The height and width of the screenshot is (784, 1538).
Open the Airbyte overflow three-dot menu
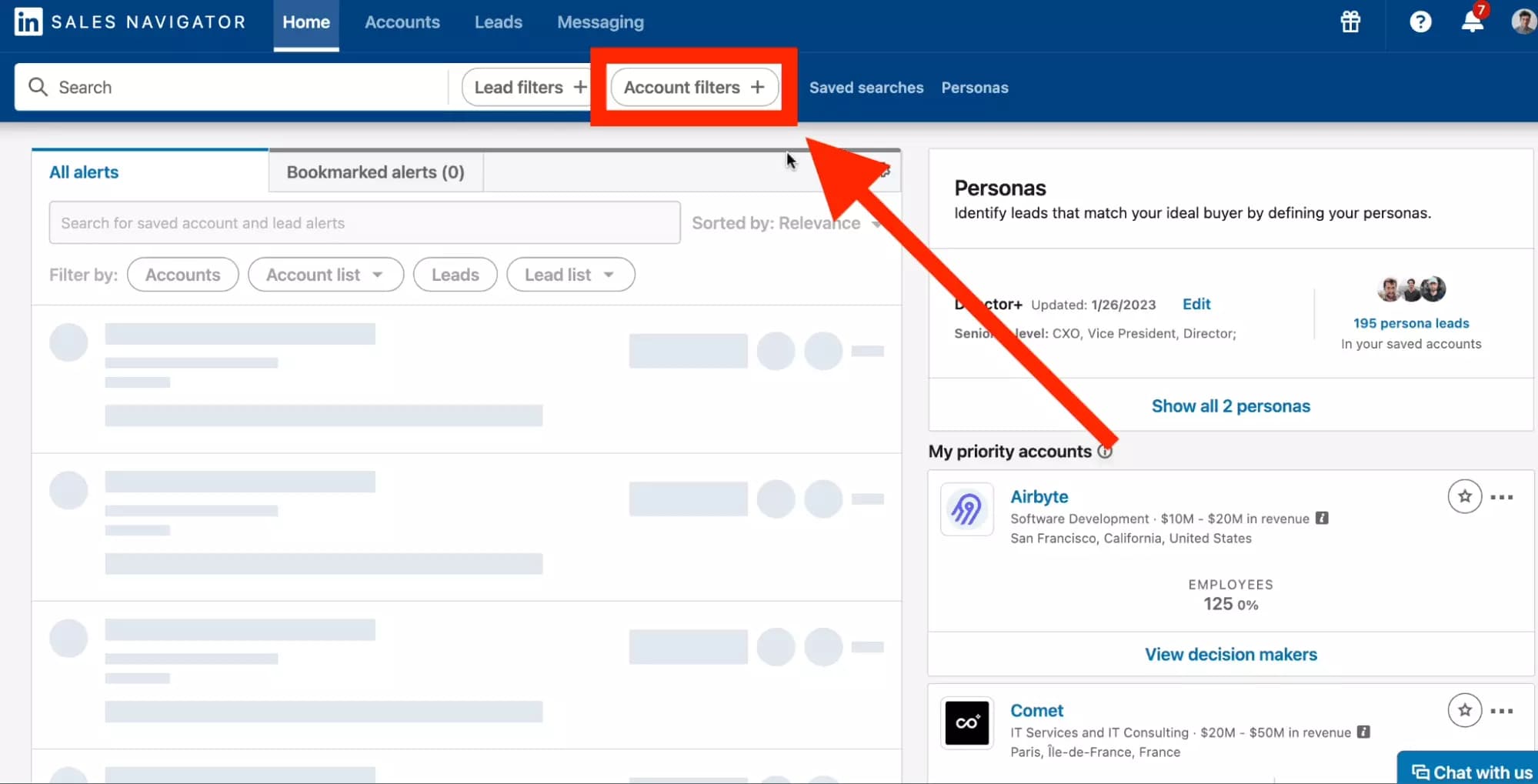point(1500,496)
